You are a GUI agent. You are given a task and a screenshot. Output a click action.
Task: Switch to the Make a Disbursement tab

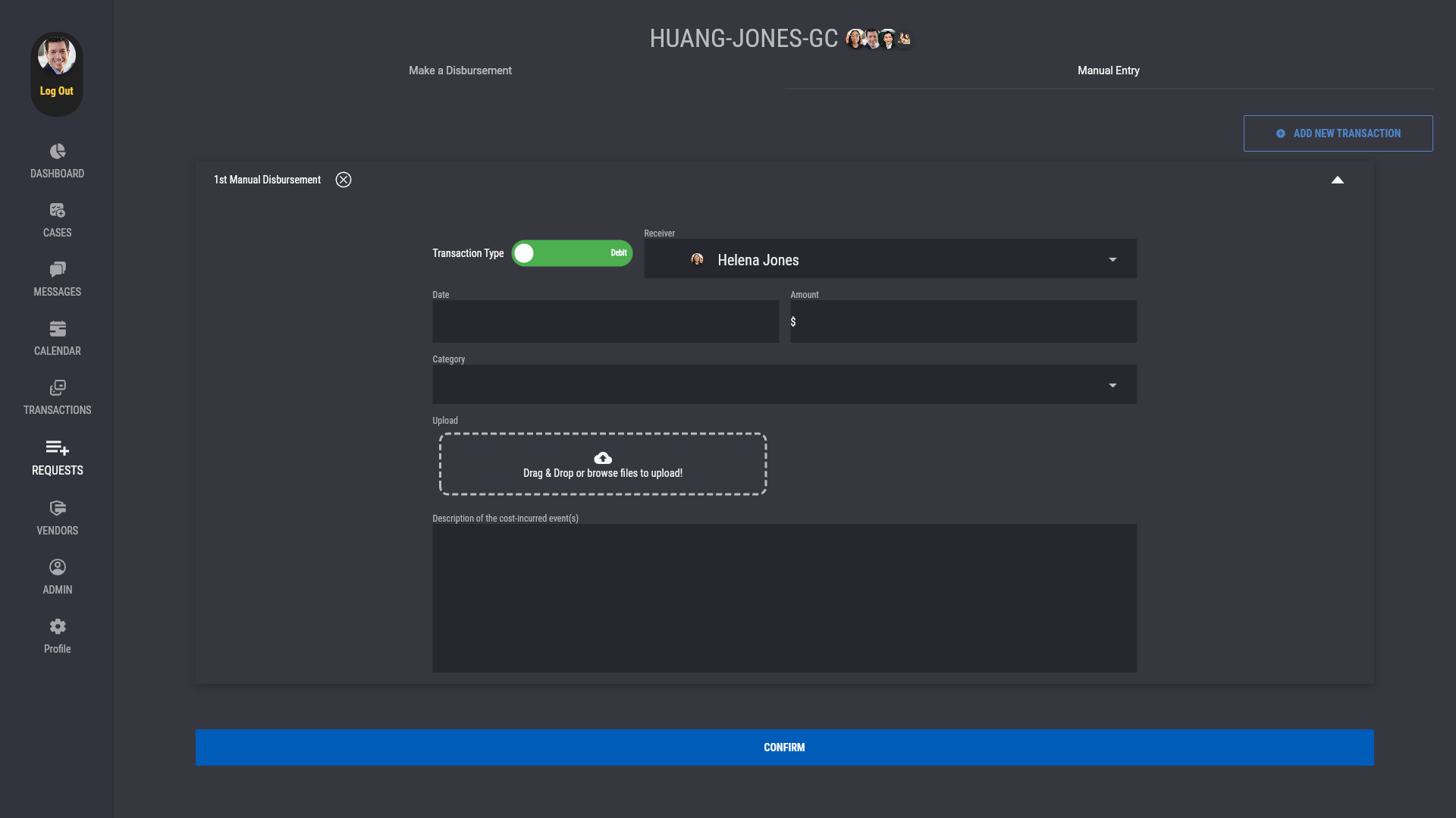460,71
